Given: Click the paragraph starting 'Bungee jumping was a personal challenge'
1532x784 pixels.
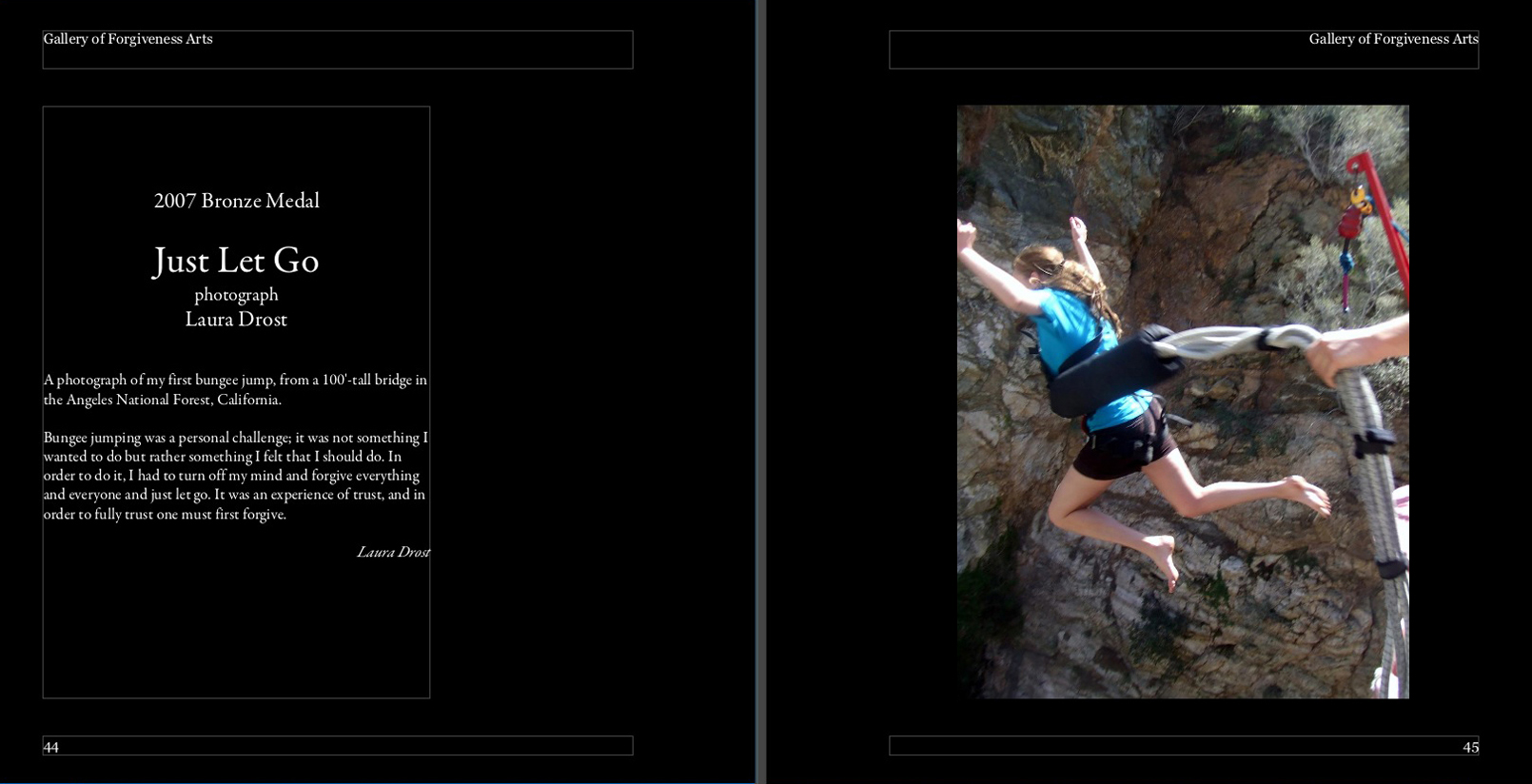Looking at the screenshot, I should click(236, 476).
